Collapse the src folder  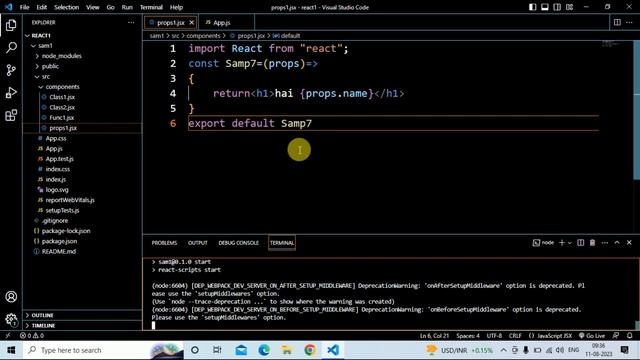[82, 76]
